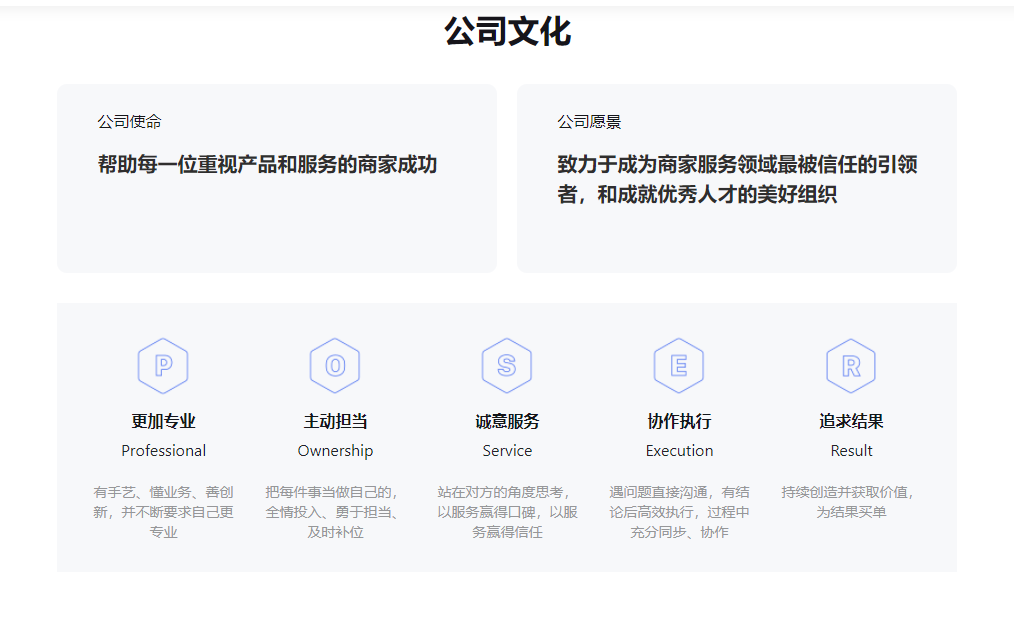This screenshot has height=632, width=1014.
Task: Click the hexagonal R icon above 追求结果
Action: [x=851, y=365]
